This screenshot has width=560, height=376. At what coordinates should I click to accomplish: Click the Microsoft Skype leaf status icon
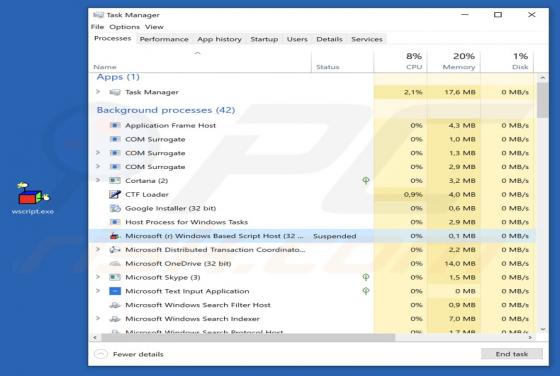point(366,277)
